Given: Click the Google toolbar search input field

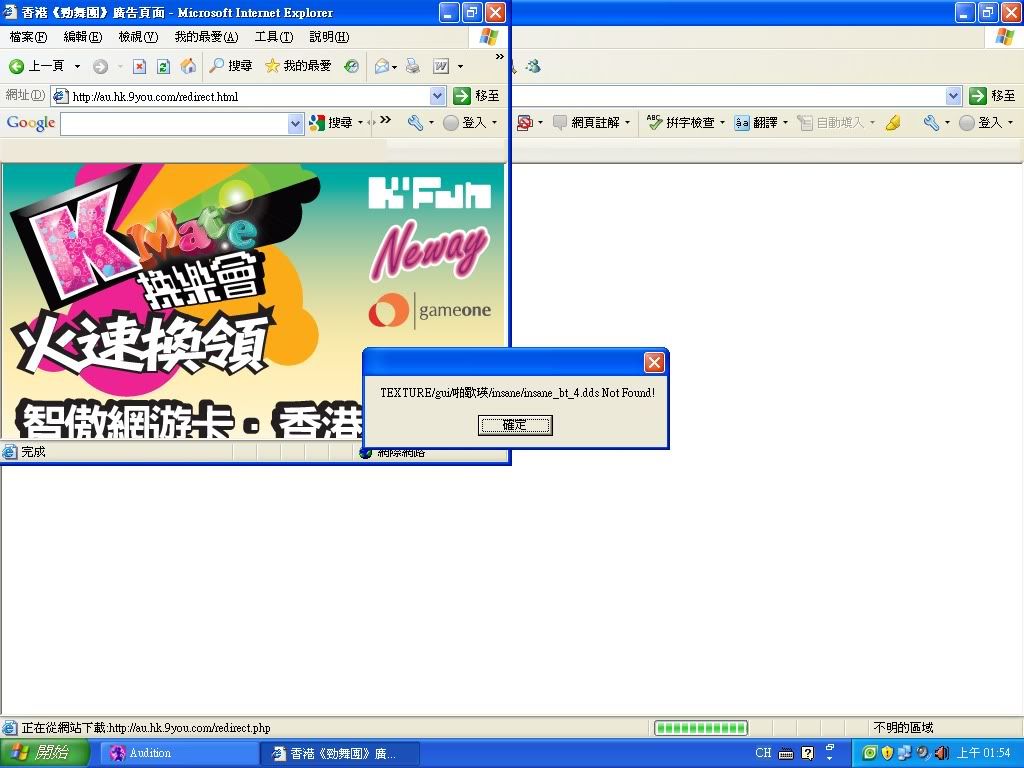Looking at the screenshot, I should click(174, 123).
